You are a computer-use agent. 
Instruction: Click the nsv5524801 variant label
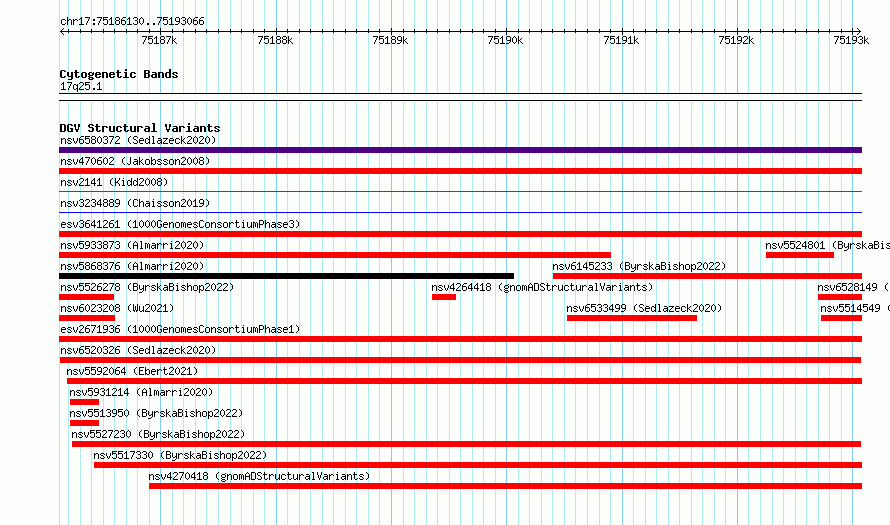828,245
